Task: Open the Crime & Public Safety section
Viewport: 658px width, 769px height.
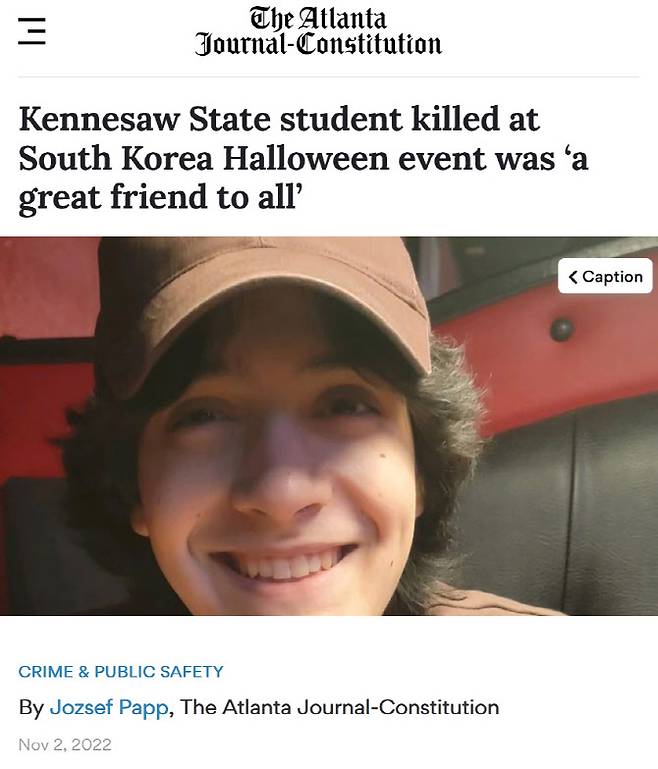Action: pos(121,671)
